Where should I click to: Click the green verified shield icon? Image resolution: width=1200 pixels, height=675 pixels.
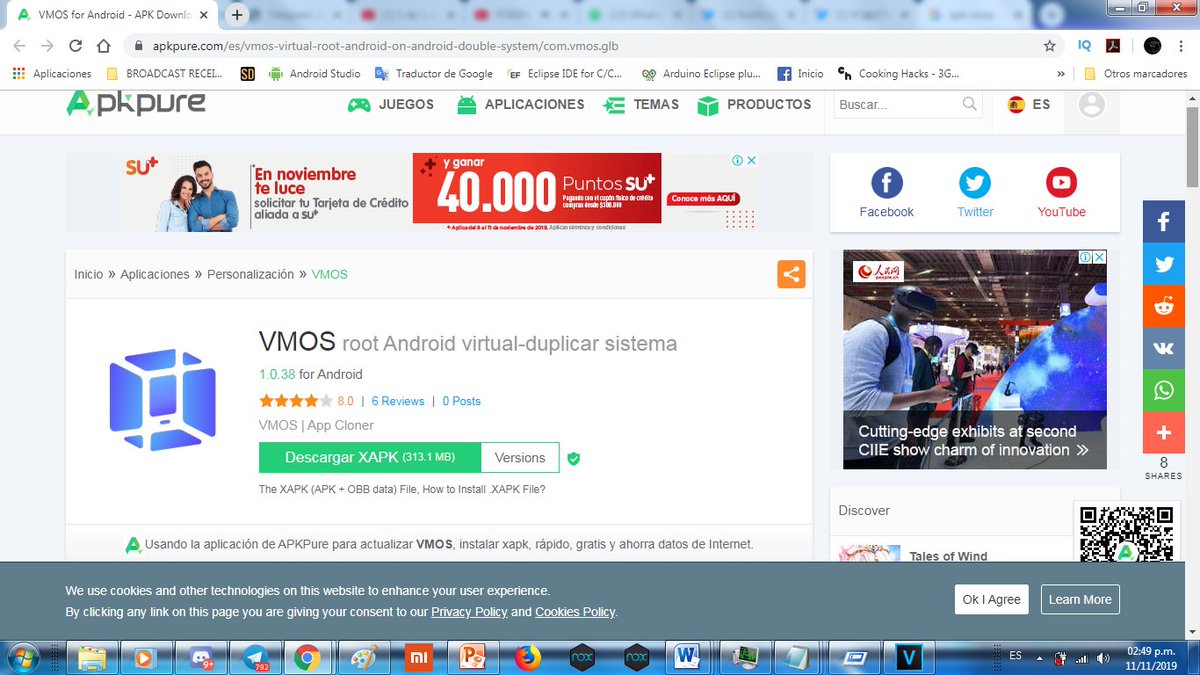click(574, 458)
